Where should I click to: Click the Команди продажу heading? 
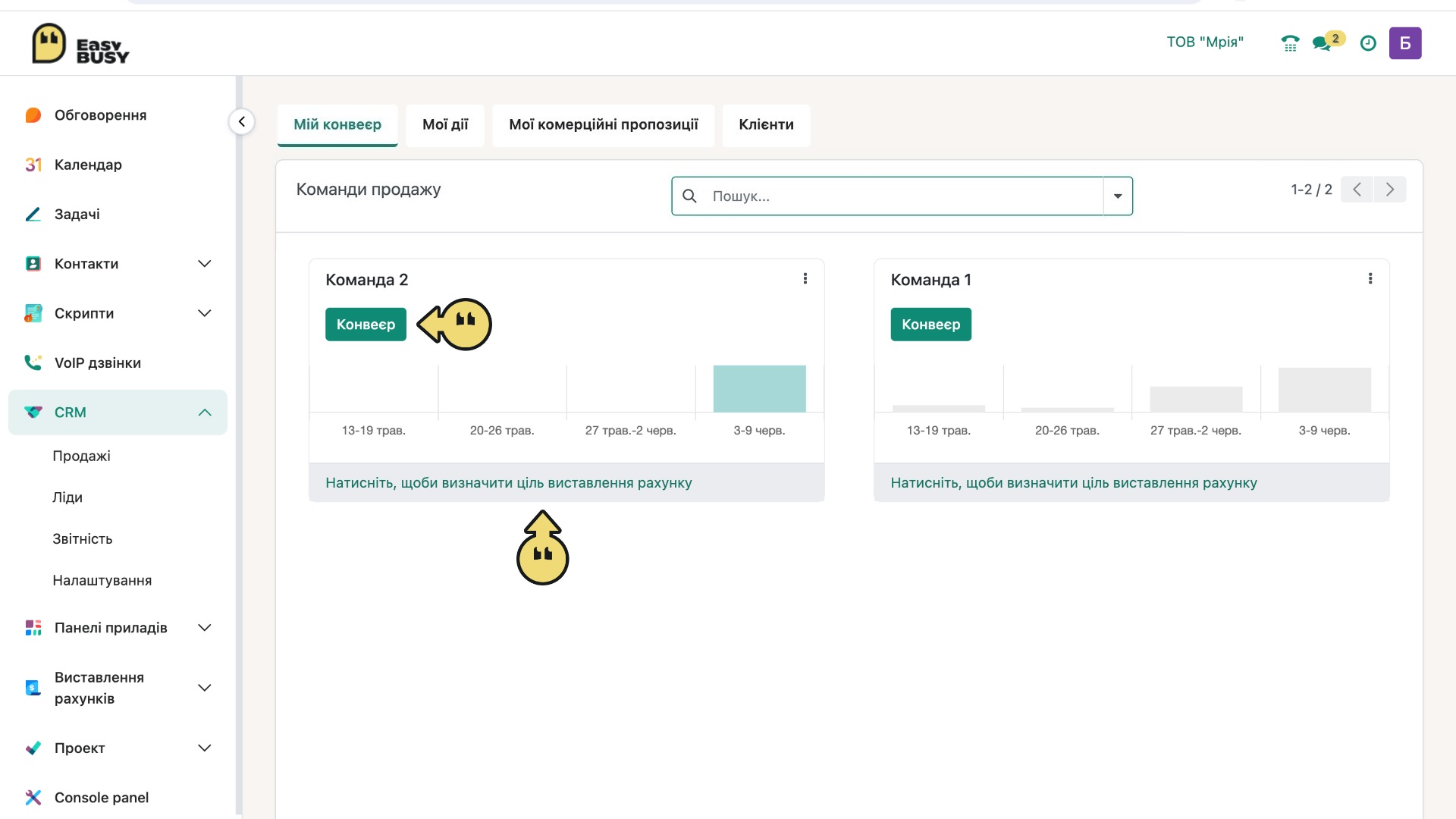[369, 190]
